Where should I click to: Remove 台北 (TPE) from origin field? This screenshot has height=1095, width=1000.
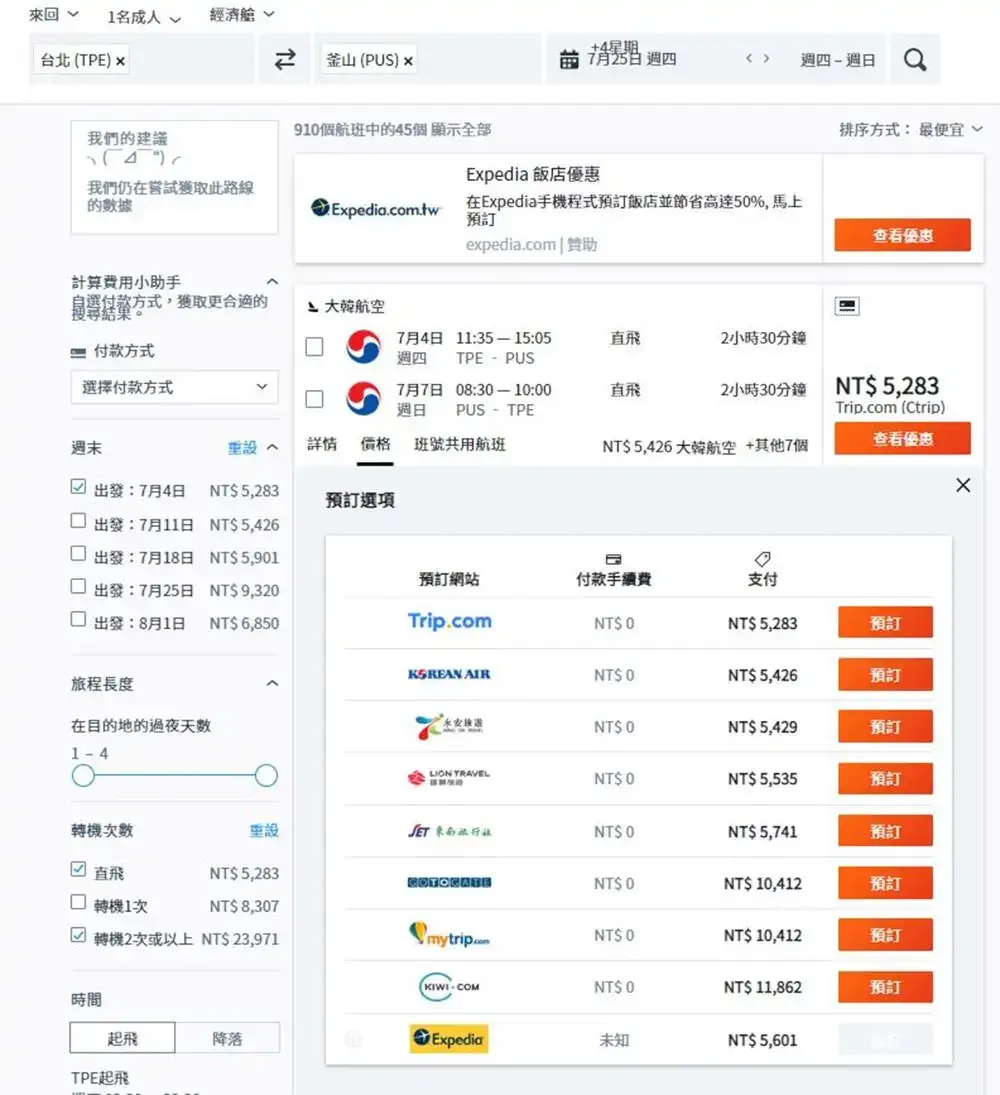pyautogui.click(x=120, y=61)
